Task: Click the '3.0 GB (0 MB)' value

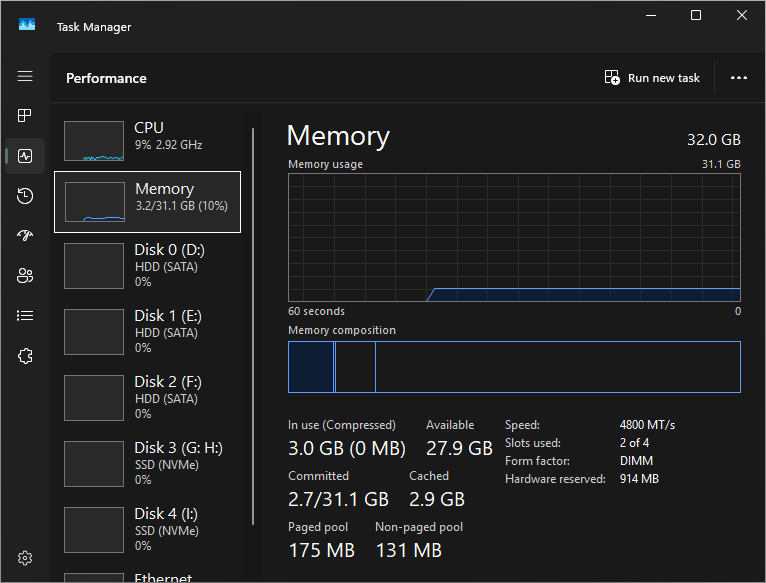Action: (347, 448)
